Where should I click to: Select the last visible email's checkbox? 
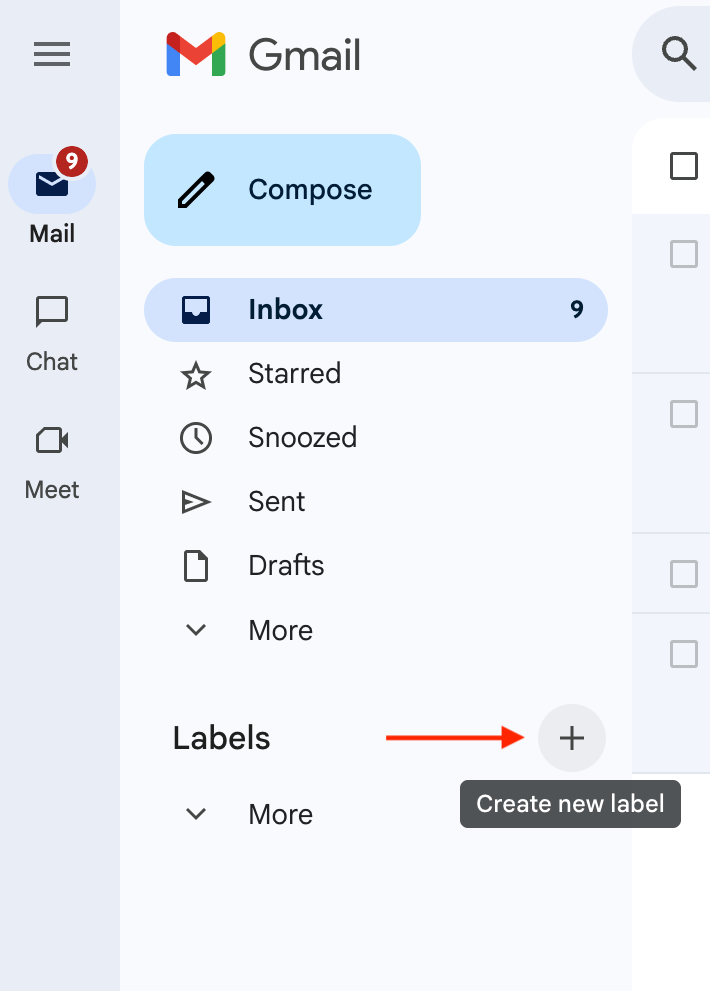point(684,654)
